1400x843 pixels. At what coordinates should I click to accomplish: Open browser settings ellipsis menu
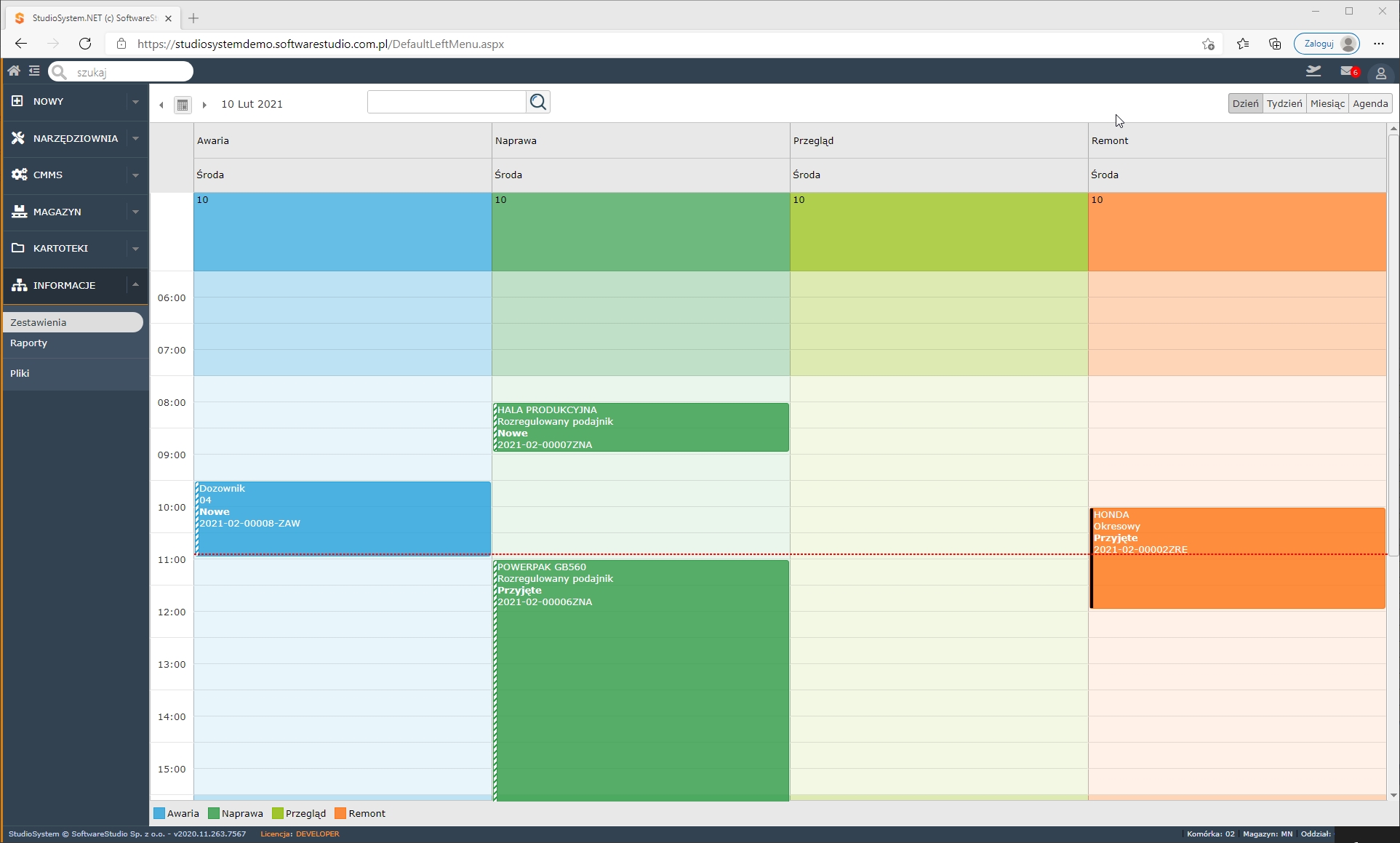tap(1379, 44)
